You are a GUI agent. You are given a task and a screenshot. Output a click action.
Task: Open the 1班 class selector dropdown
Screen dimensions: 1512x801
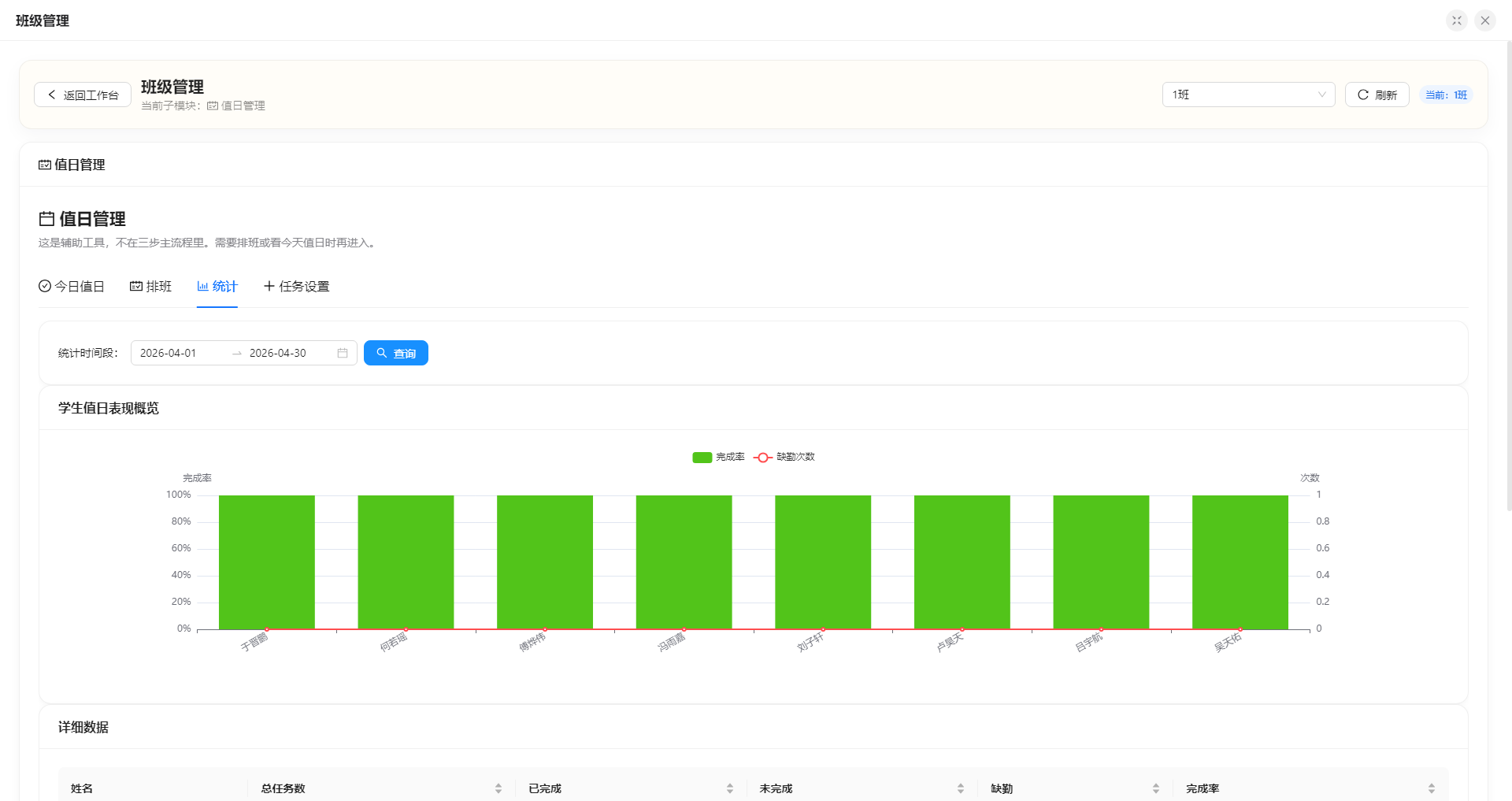coord(1248,95)
